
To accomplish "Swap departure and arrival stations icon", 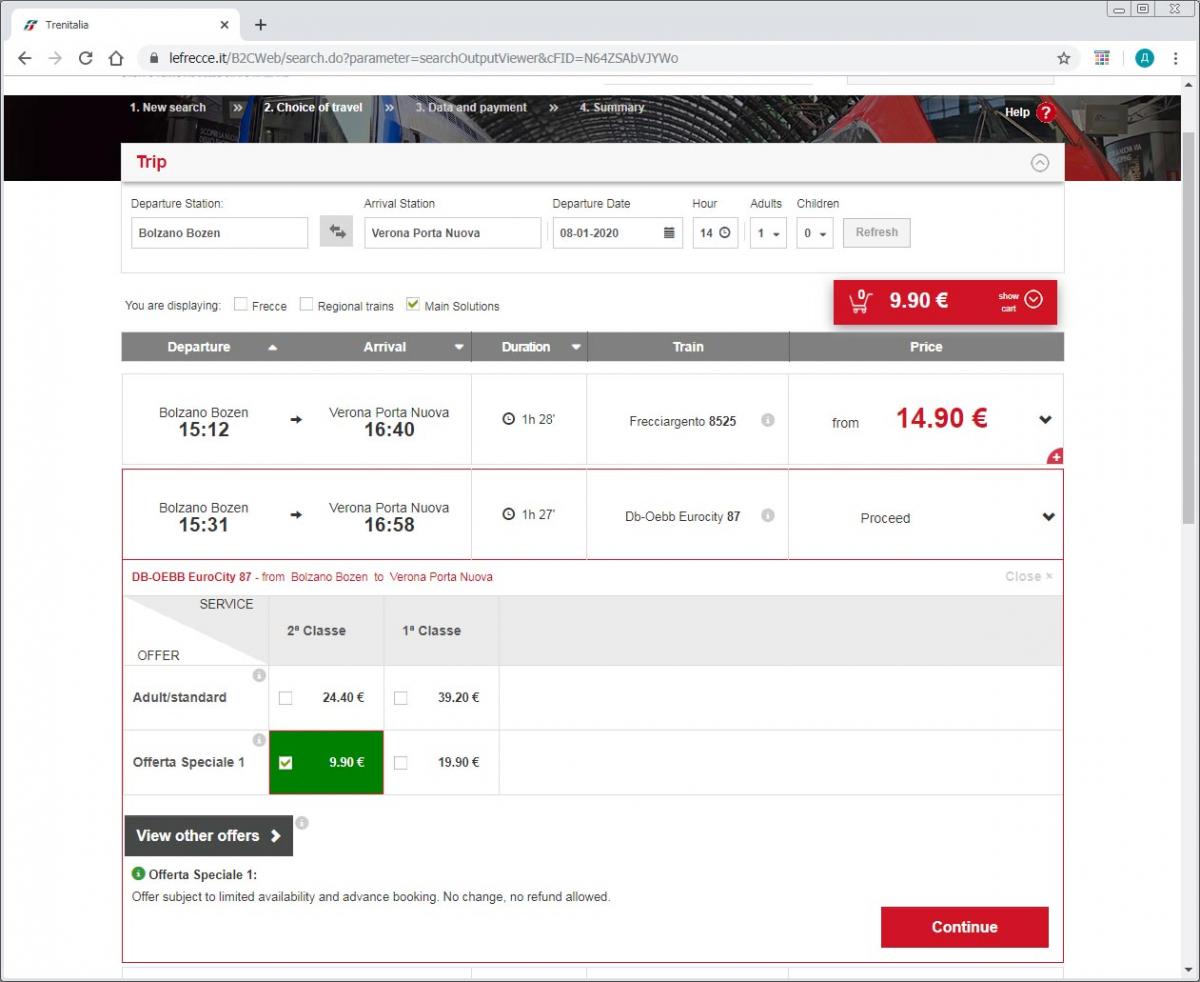I will [x=337, y=232].
